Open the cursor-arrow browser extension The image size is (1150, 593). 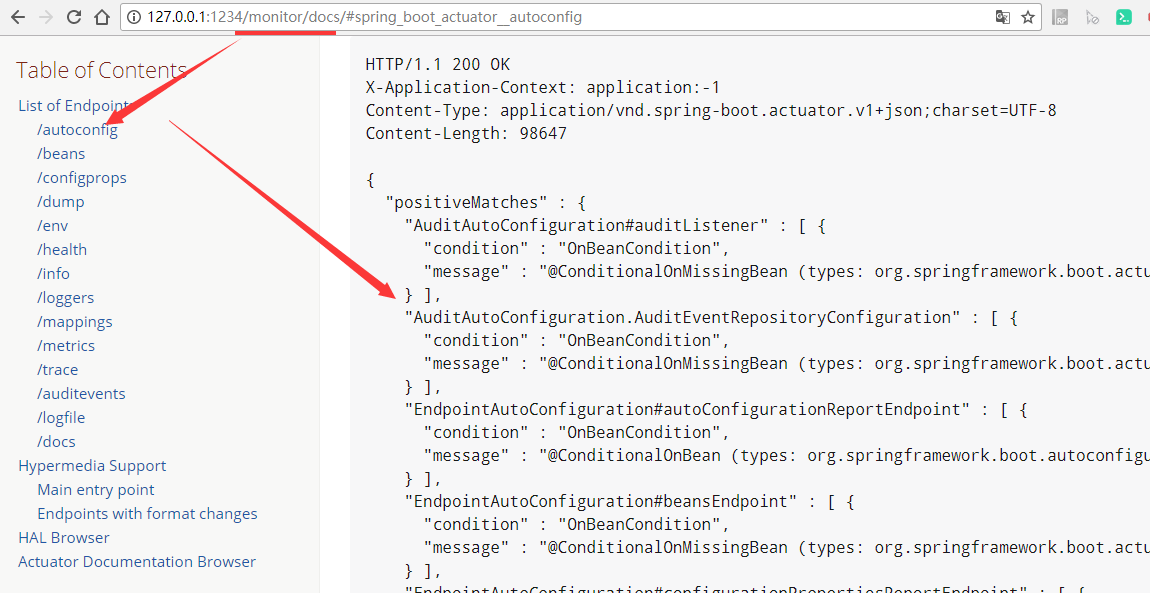coord(1092,18)
